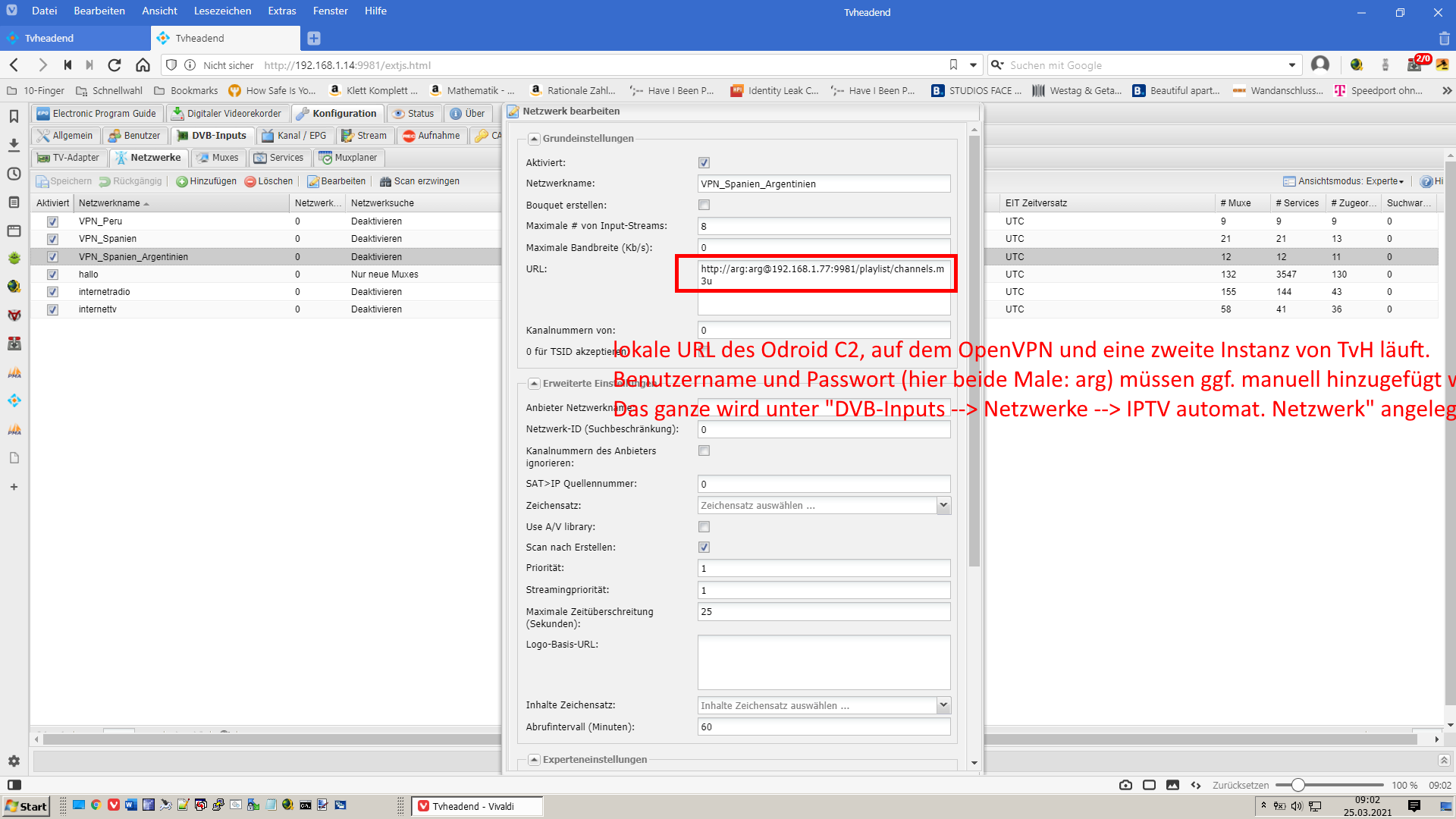This screenshot has width=1456, height=819.
Task: Open Vivaldi window panel icon
Action: tap(14, 231)
